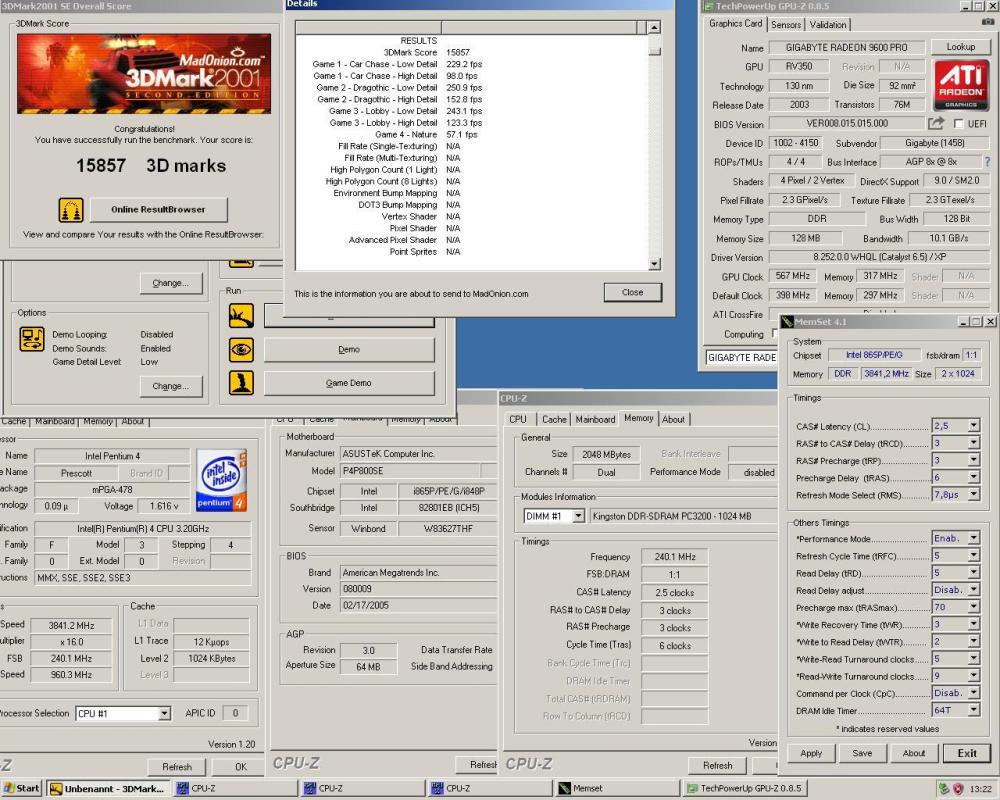Switch to the Sensors tab in GPU-Z
The width and height of the screenshot is (1000, 800).
tap(785, 25)
